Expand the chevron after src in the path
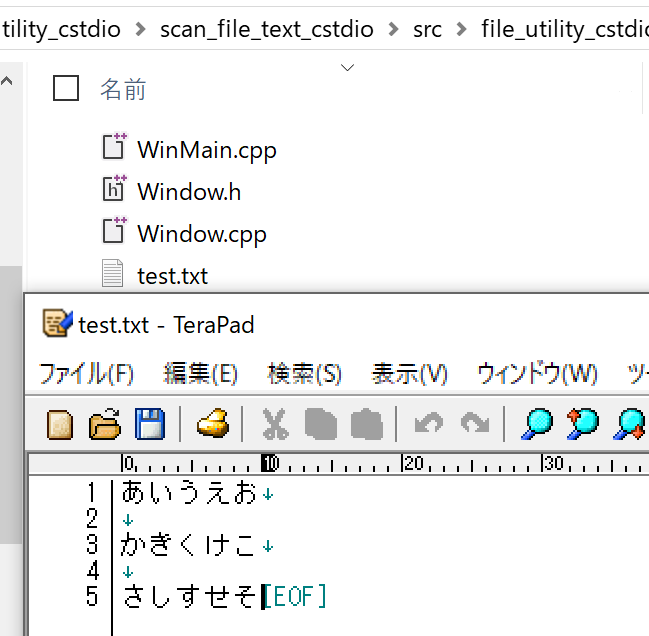 pos(461,29)
